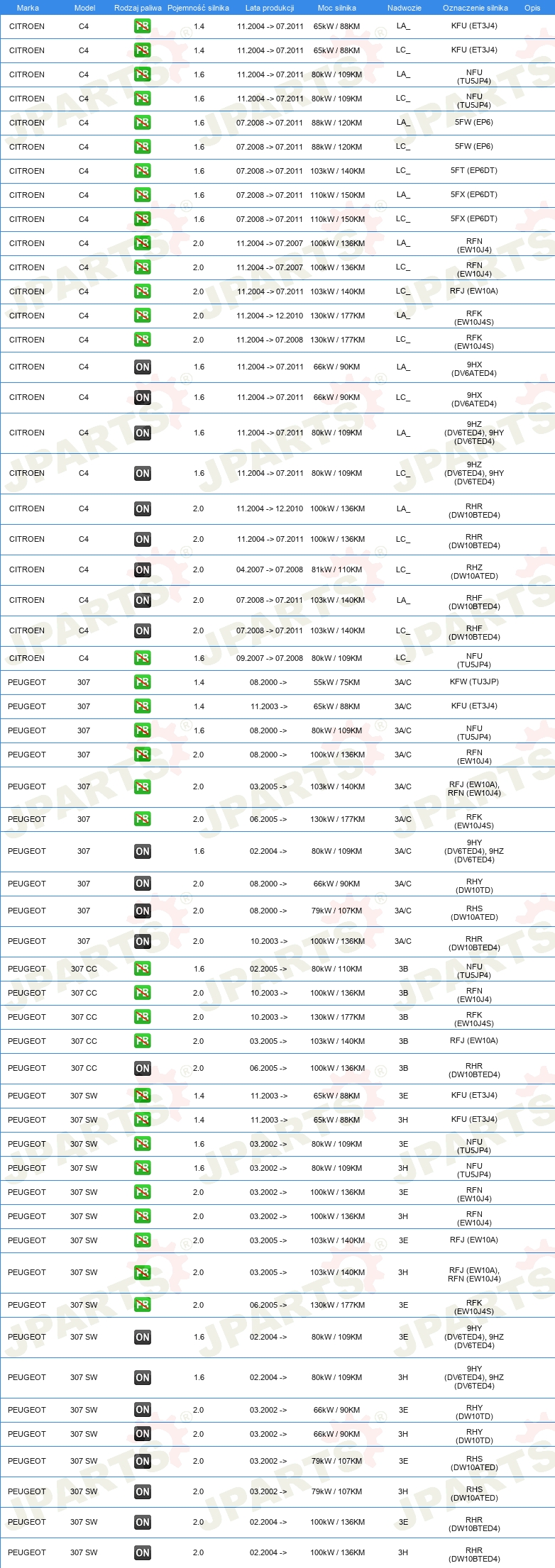
Task: Click the Model column header
Action: (x=84, y=8)
